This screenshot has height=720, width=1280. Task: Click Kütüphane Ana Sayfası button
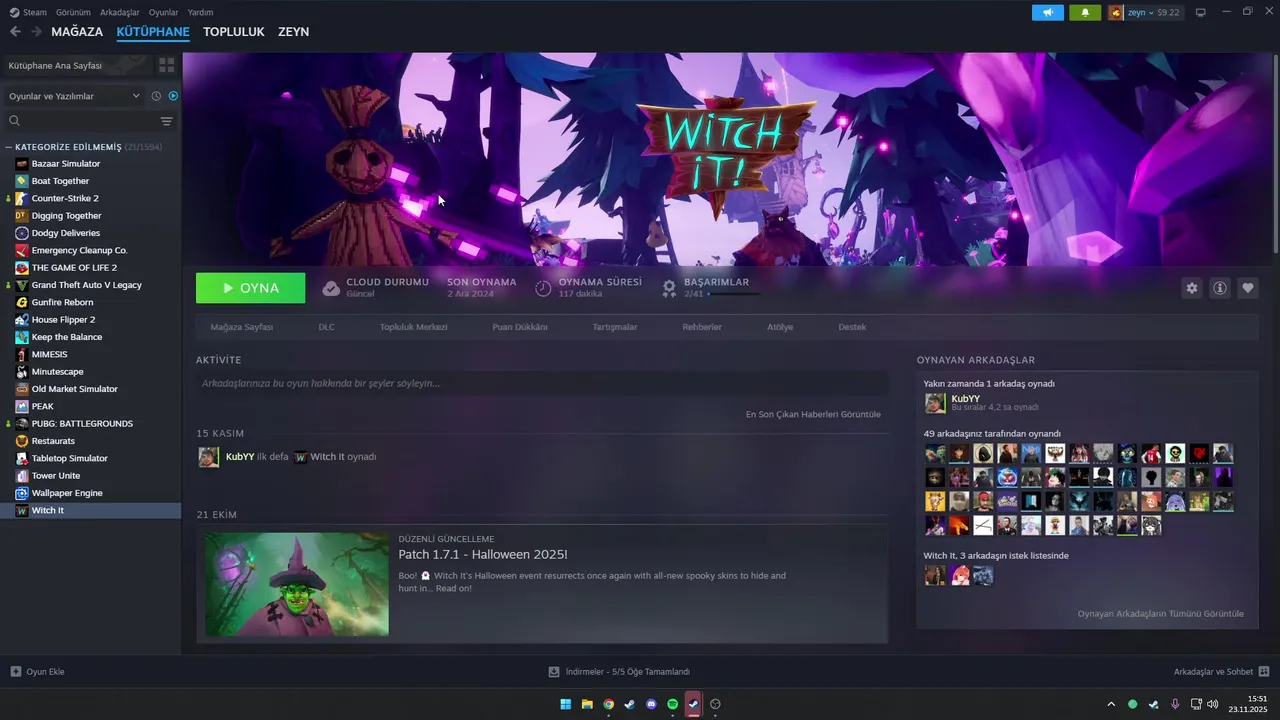pos(76,65)
